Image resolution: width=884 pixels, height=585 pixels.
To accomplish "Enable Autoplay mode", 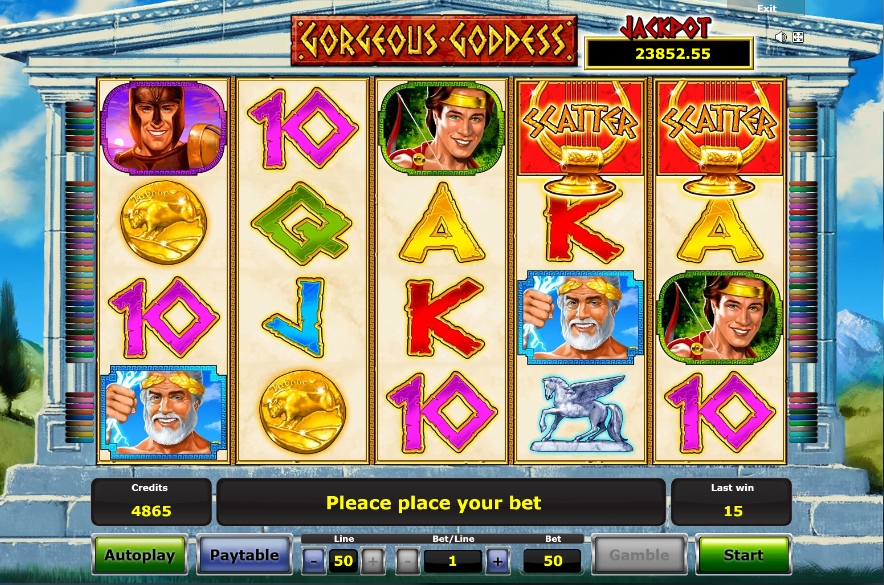I will tap(140, 555).
